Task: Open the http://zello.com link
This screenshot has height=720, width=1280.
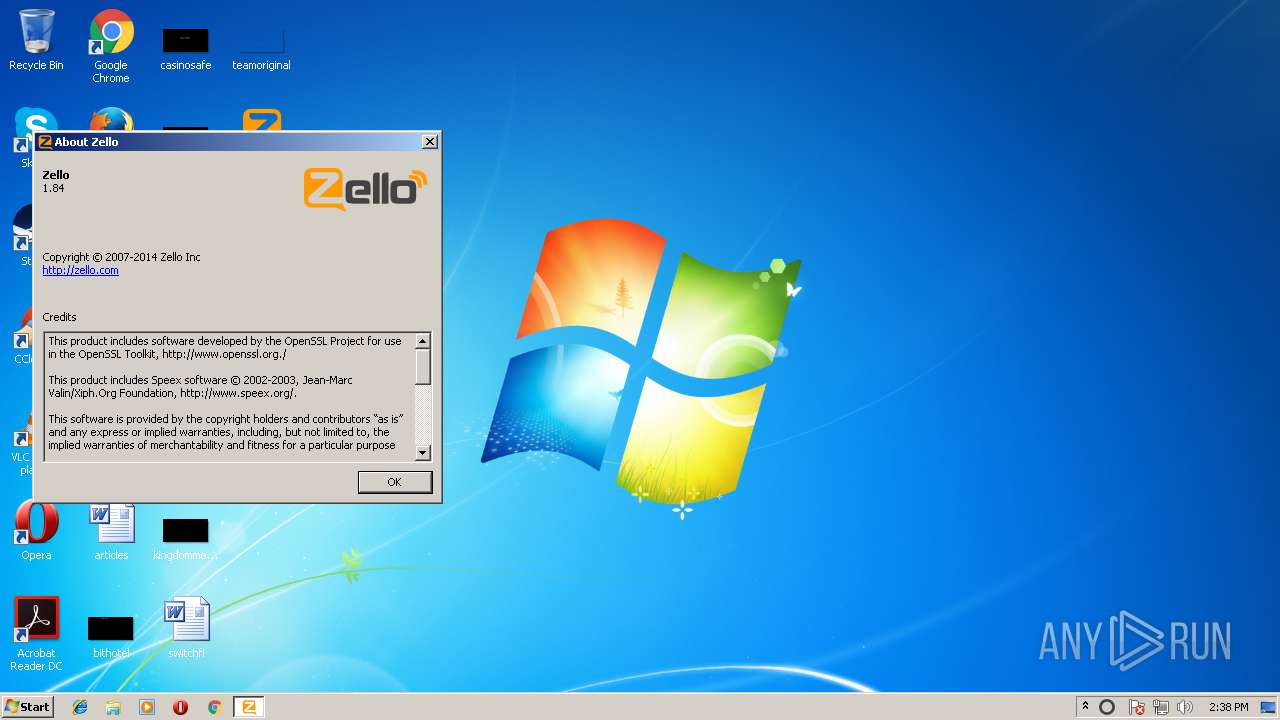Action: click(80, 270)
